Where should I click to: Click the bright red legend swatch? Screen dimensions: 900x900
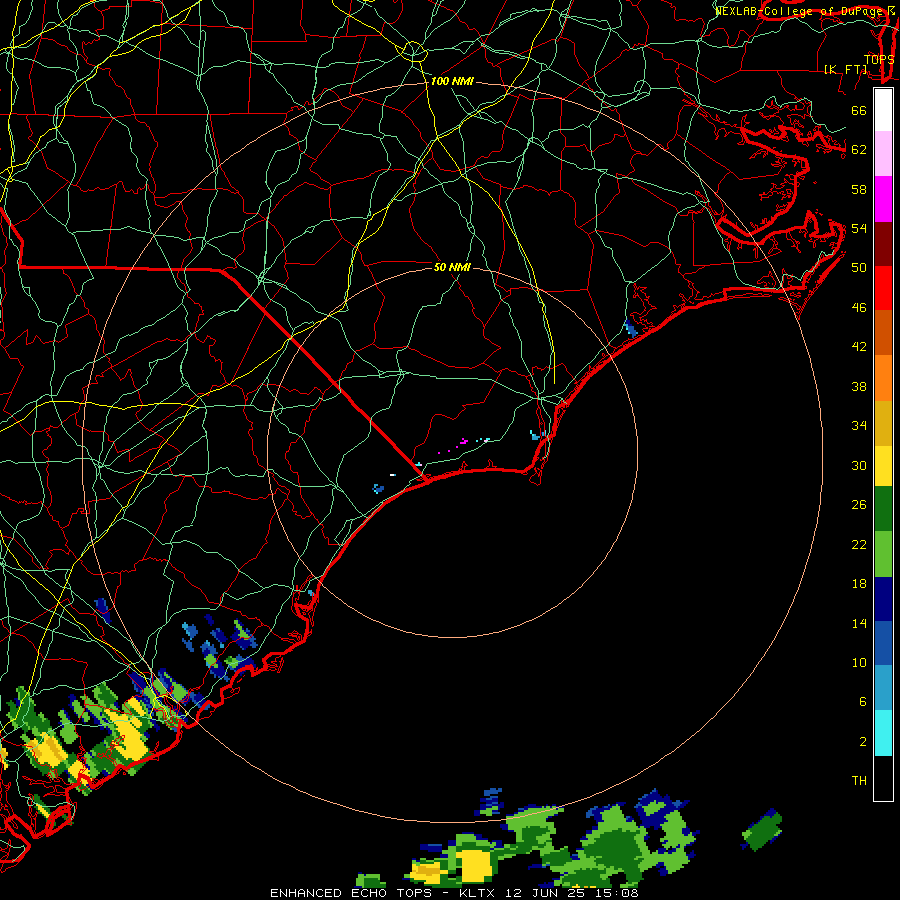pos(883,288)
